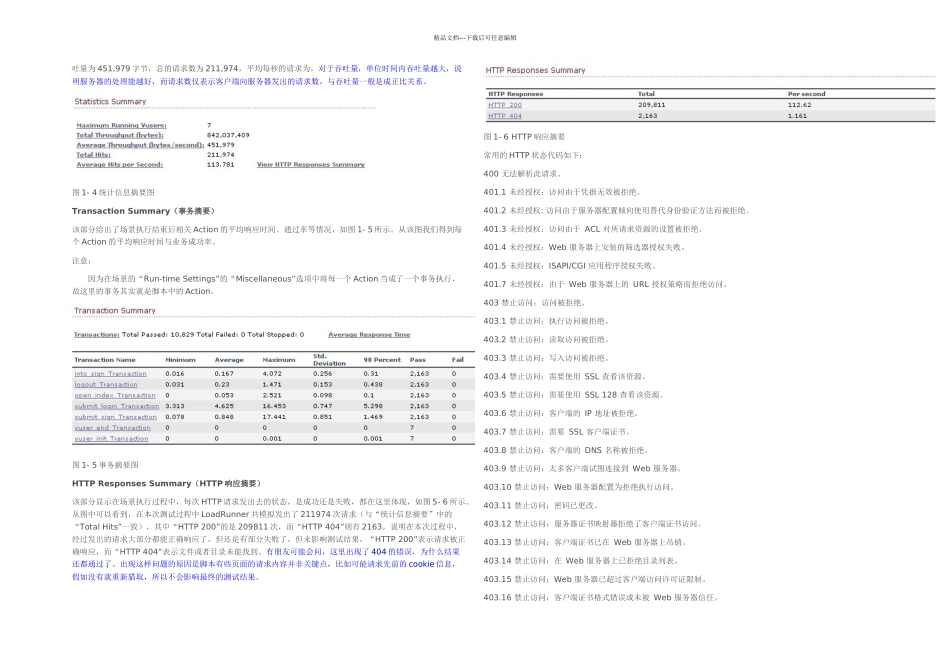Open the 'Average Response Time' link
Screen dimensions: 950x672
(369, 334)
